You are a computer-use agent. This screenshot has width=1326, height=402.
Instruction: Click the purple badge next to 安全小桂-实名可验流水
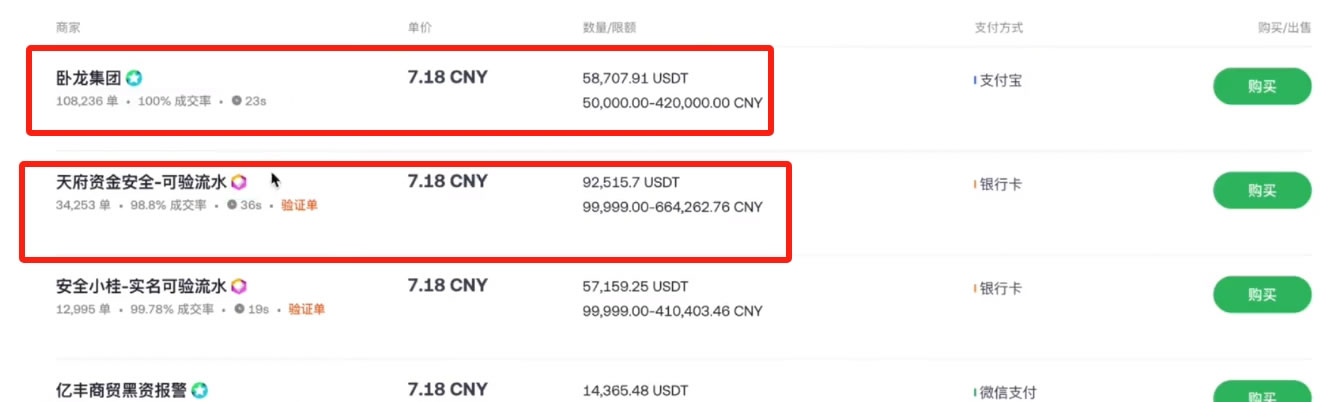pyautogui.click(x=239, y=286)
